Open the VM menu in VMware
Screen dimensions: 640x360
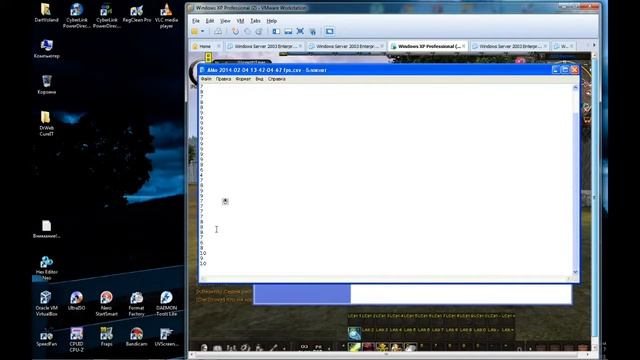240,21
